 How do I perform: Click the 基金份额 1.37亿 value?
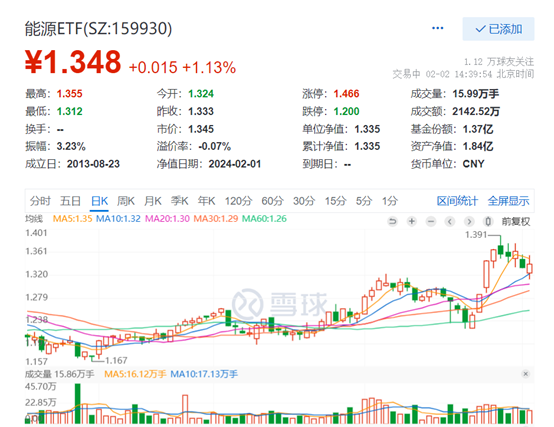[478, 129]
